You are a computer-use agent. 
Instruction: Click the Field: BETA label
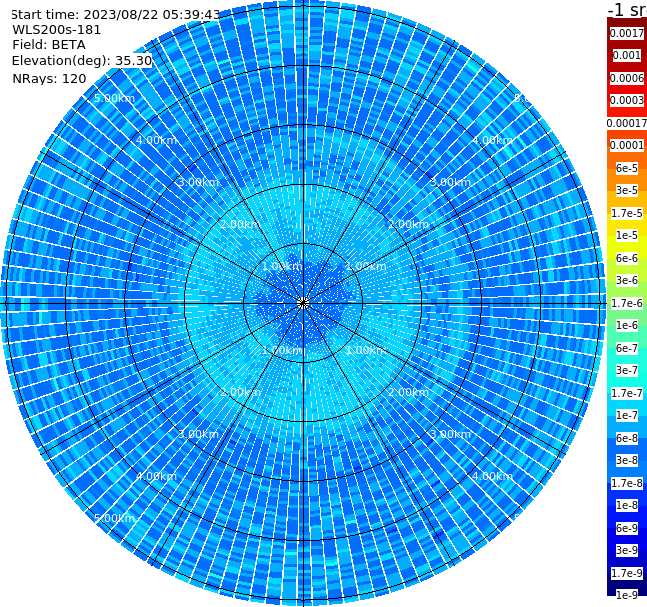(x=49, y=45)
